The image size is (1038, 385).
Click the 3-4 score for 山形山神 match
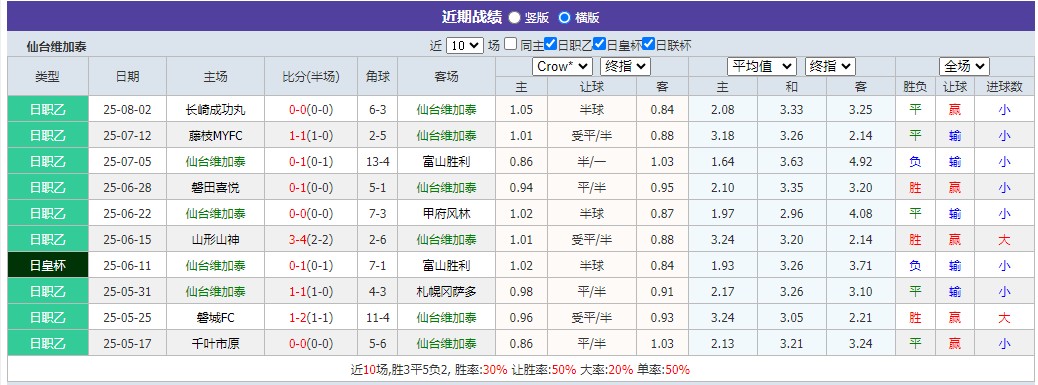[297, 239]
